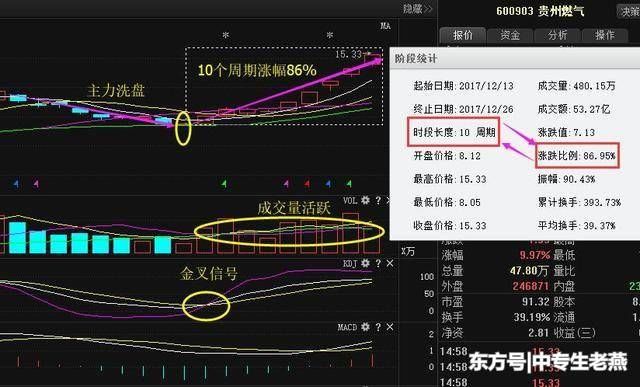This screenshot has height=387, width=640.
Task: Click the 累计换手 393.73% entry
Action: 579,202
